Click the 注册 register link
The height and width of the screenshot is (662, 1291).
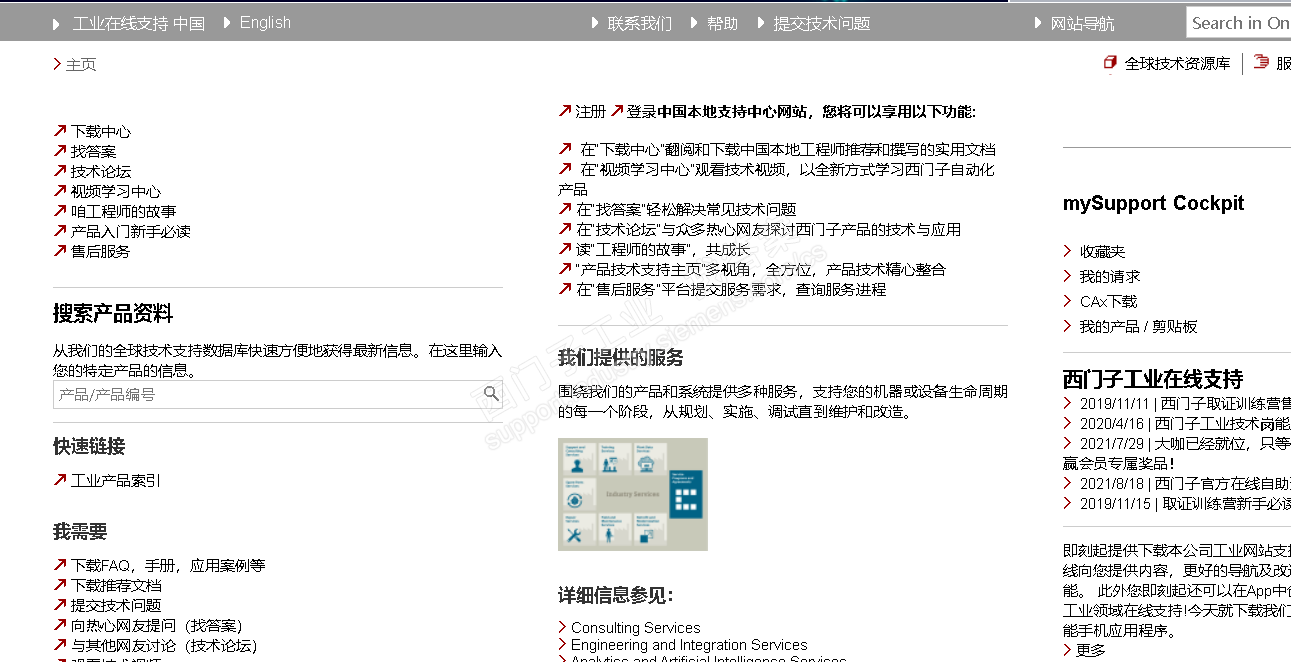590,111
